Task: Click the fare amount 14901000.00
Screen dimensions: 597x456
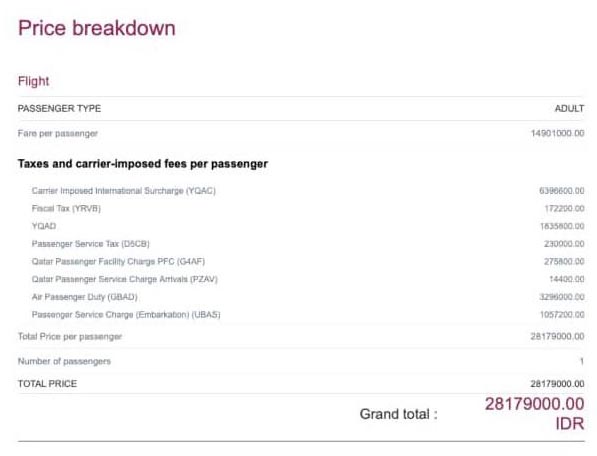Action: pyautogui.click(x=558, y=133)
